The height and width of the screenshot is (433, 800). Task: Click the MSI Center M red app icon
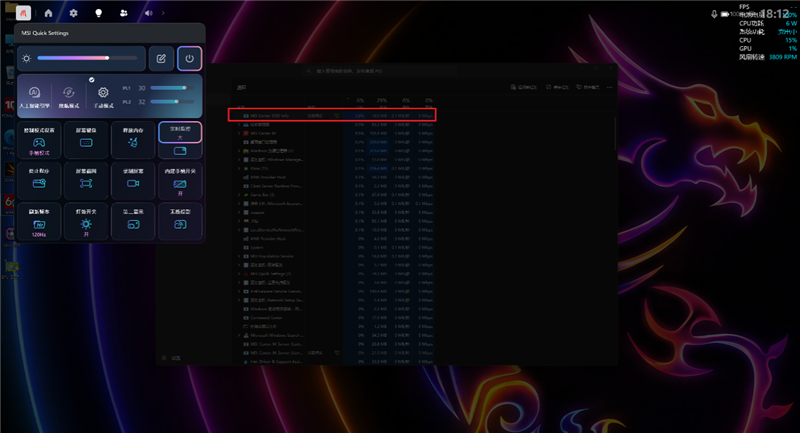pyautogui.click(x=246, y=134)
